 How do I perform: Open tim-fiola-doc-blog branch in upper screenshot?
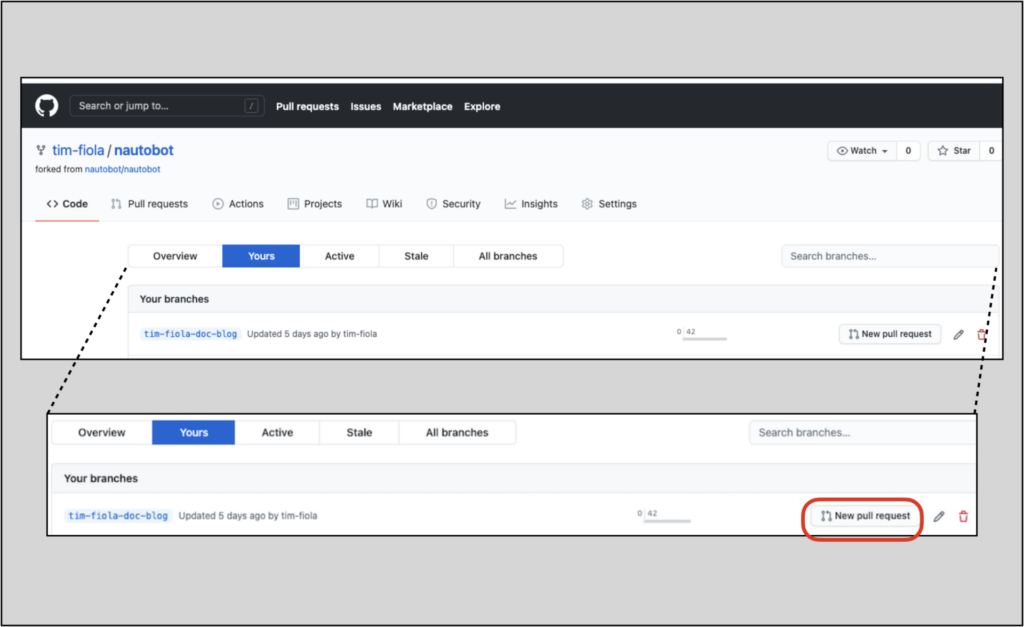coord(190,334)
